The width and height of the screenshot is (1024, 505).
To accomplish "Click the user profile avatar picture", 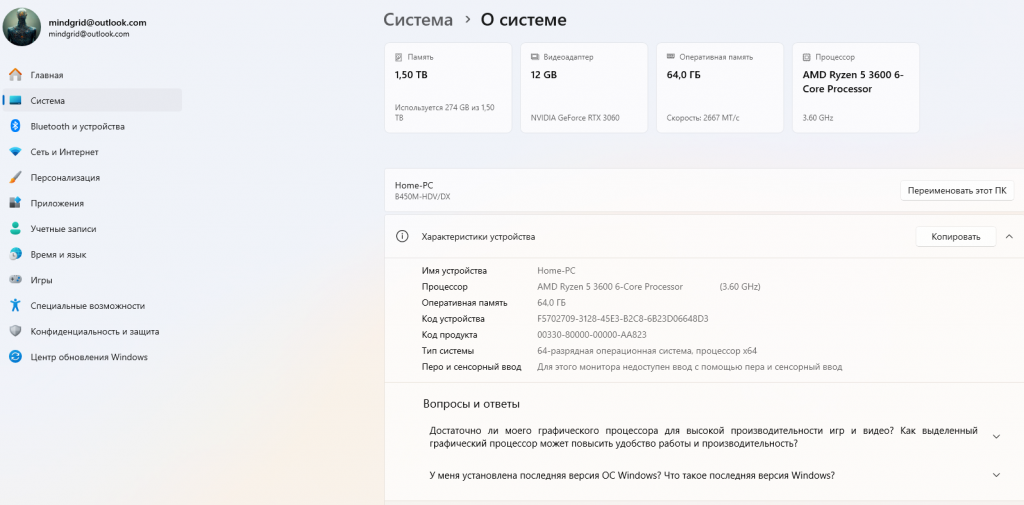I will [22, 27].
